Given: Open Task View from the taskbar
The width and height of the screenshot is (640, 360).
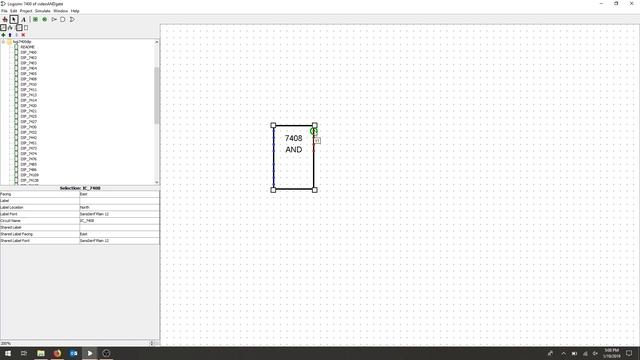Looking at the screenshot, I should [x=24, y=353].
